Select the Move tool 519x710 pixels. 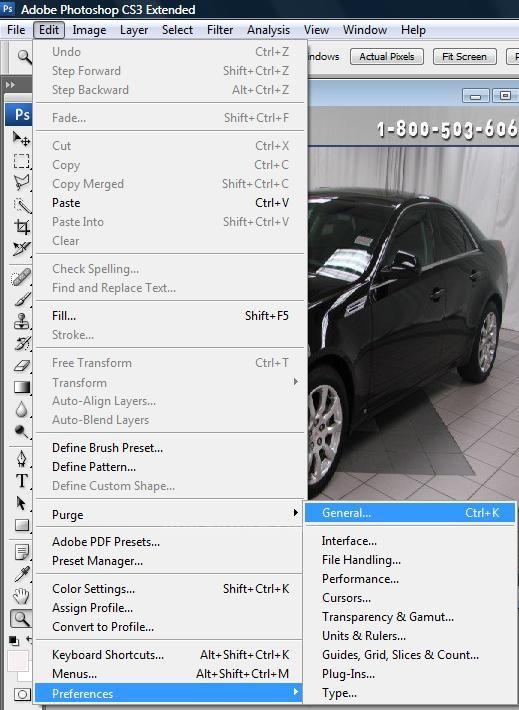(21, 138)
